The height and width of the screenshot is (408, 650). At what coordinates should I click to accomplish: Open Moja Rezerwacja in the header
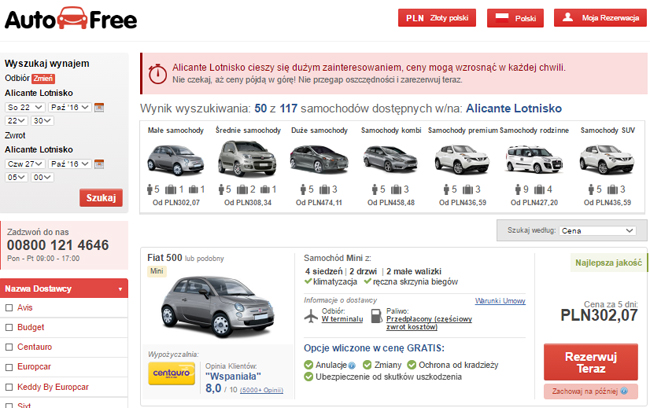(599, 18)
